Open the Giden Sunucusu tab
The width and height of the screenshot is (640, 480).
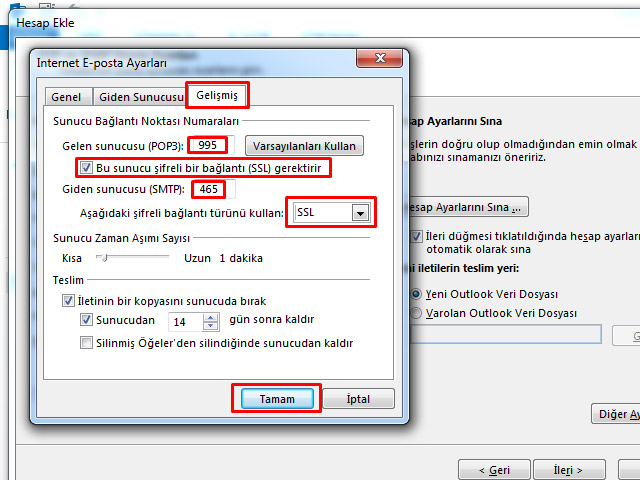(x=140, y=97)
